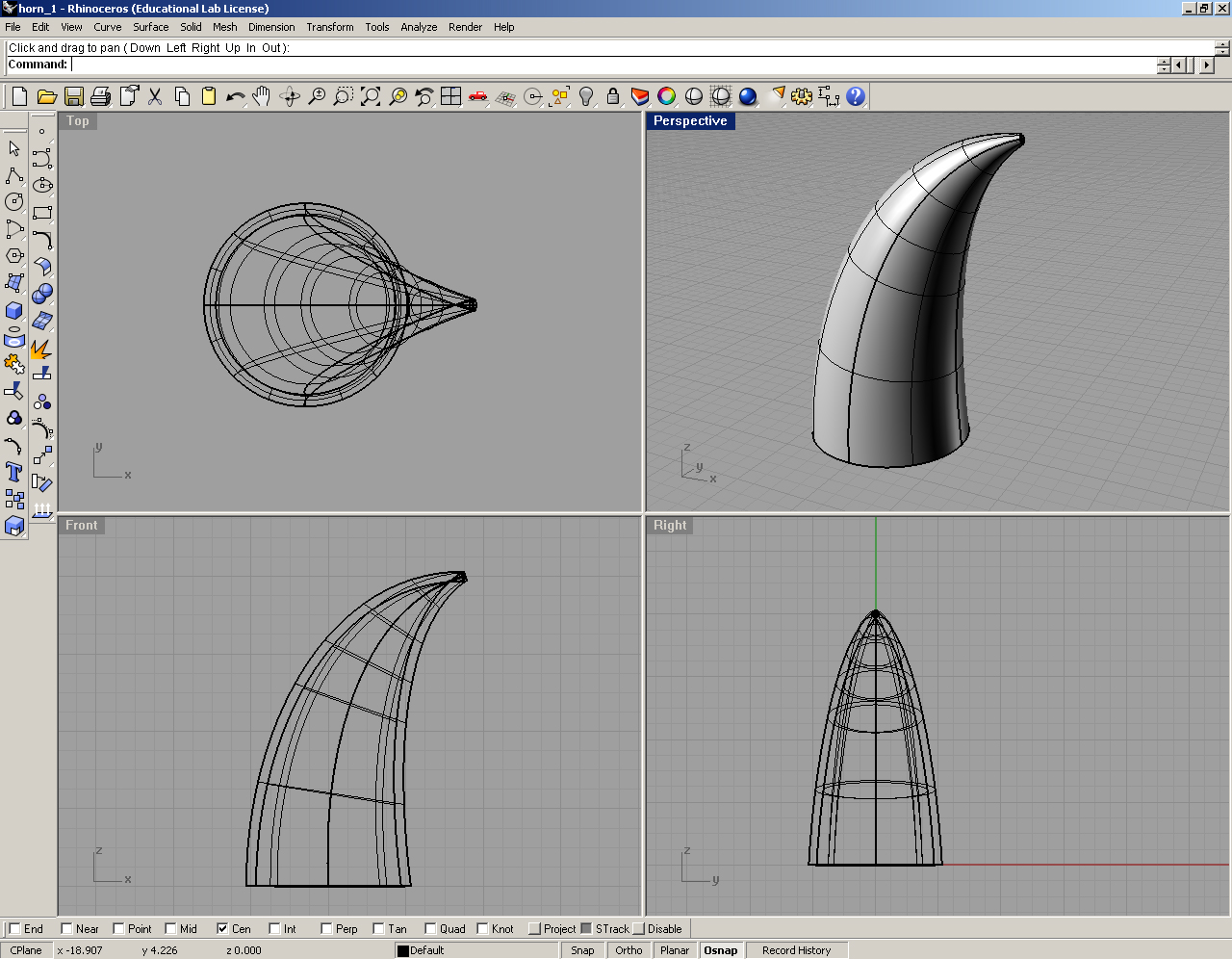Screen dimensions: 1232x959
Task: Open the Transform menu
Action: coord(329,27)
